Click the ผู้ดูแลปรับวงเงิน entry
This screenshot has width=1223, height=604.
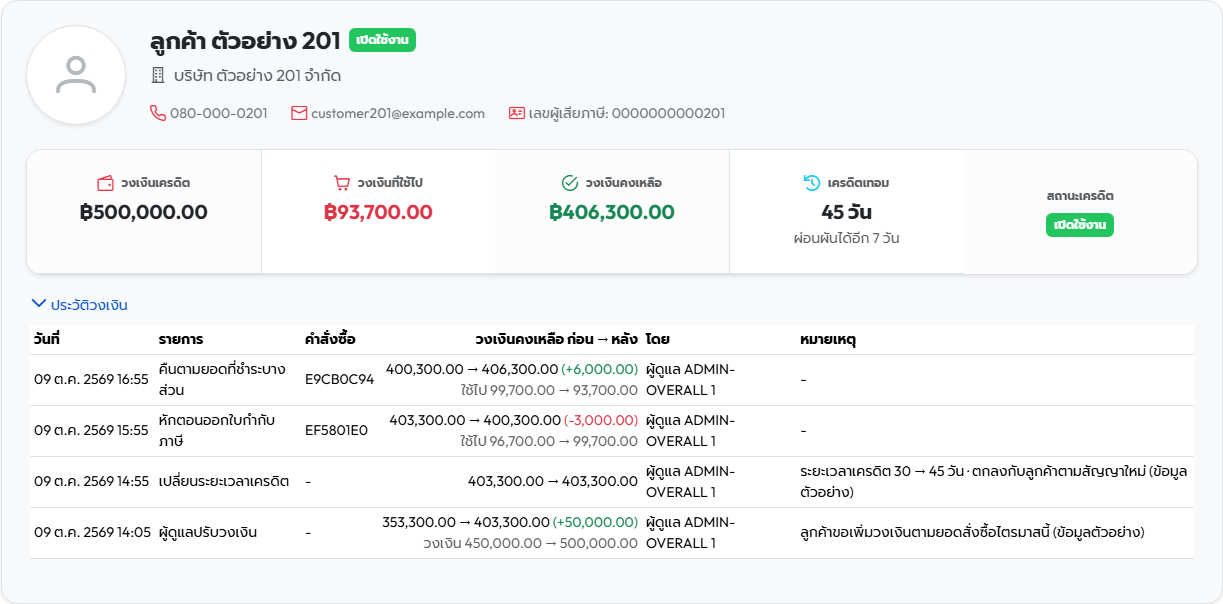click(x=208, y=532)
